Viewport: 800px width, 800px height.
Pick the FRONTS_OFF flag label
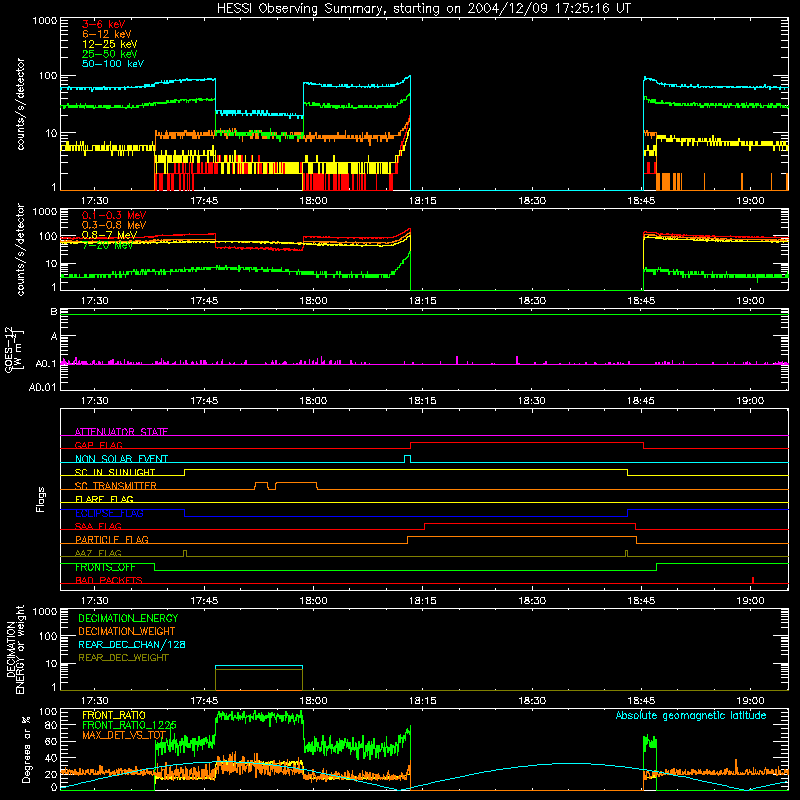pos(105,567)
